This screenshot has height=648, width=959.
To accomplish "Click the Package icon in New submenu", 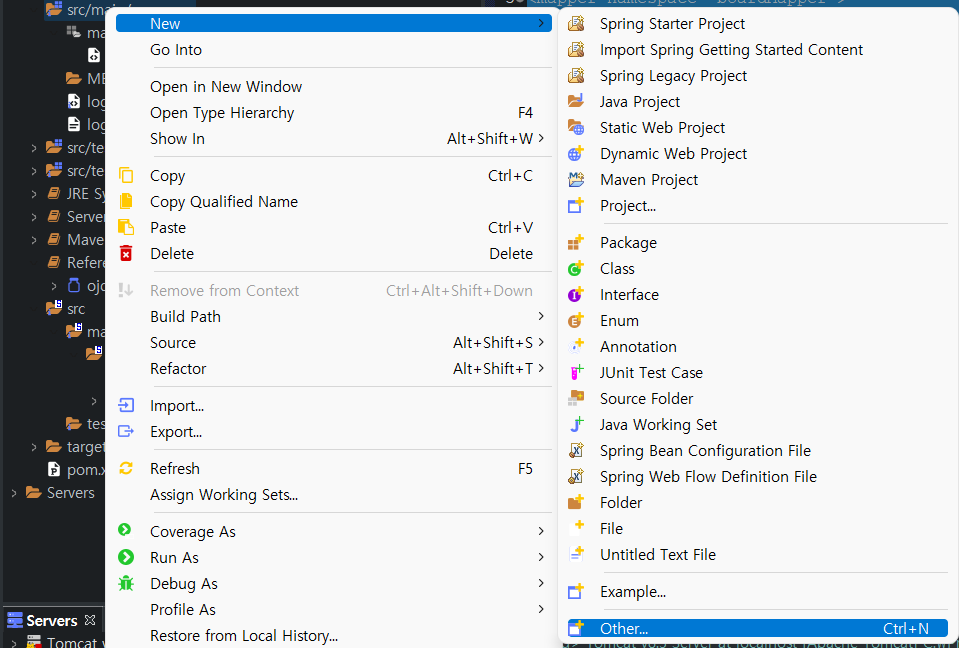I will (x=576, y=243).
